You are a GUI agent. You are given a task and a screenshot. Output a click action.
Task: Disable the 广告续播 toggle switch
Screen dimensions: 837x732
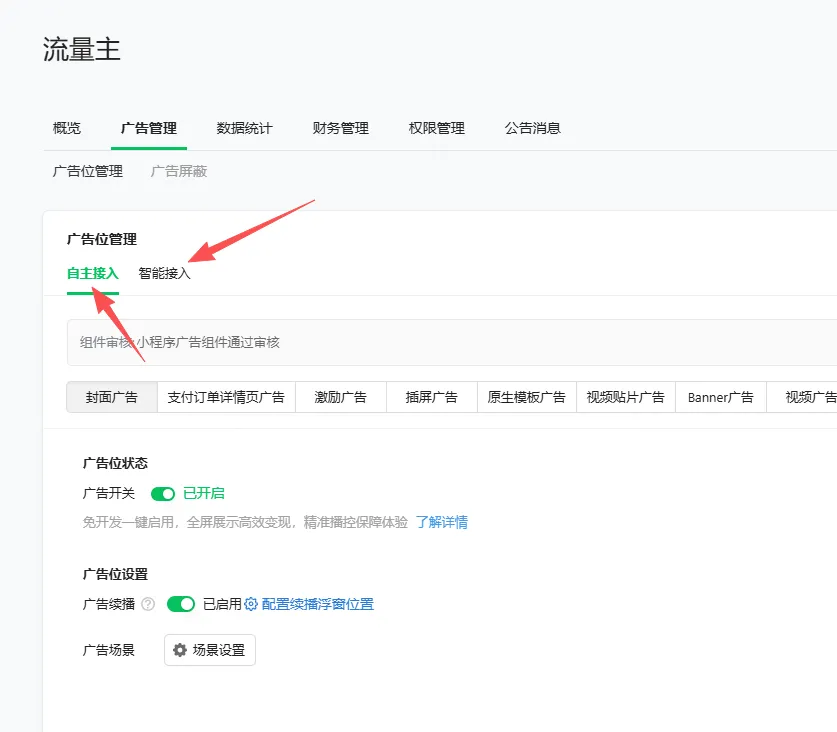[180, 604]
